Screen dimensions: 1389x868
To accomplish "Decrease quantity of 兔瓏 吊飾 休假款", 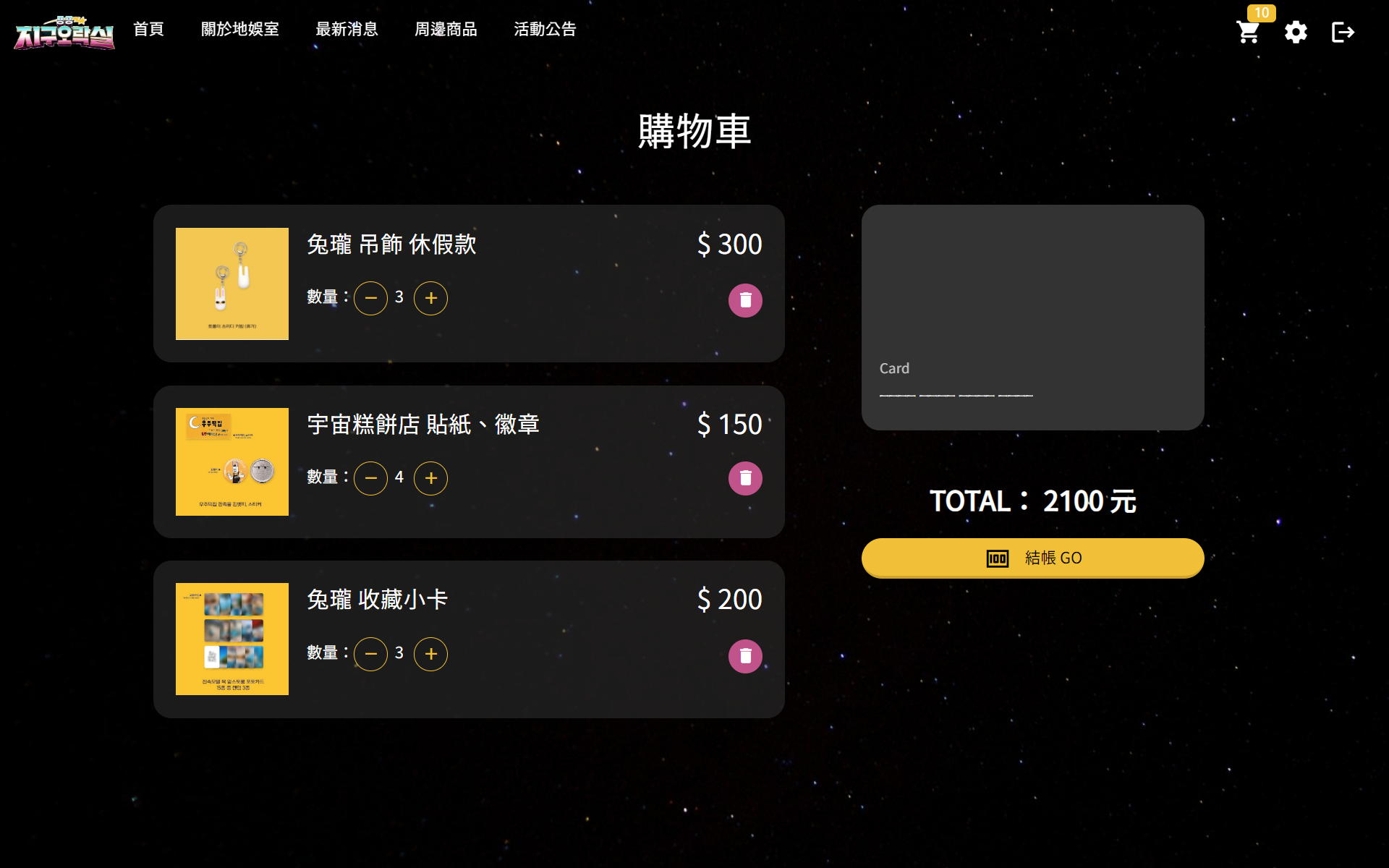I will (x=370, y=298).
